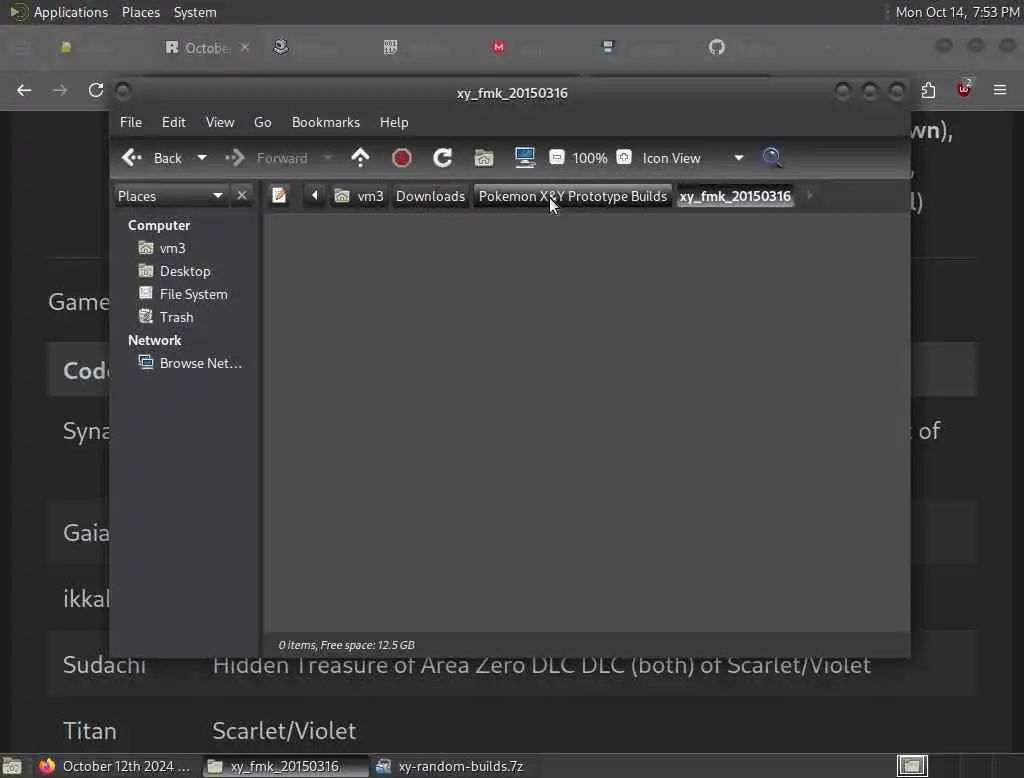Image resolution: width=1024 pixels, height=778 pixels.
Task: Click the status bar free space text
Action: point(347,645)
